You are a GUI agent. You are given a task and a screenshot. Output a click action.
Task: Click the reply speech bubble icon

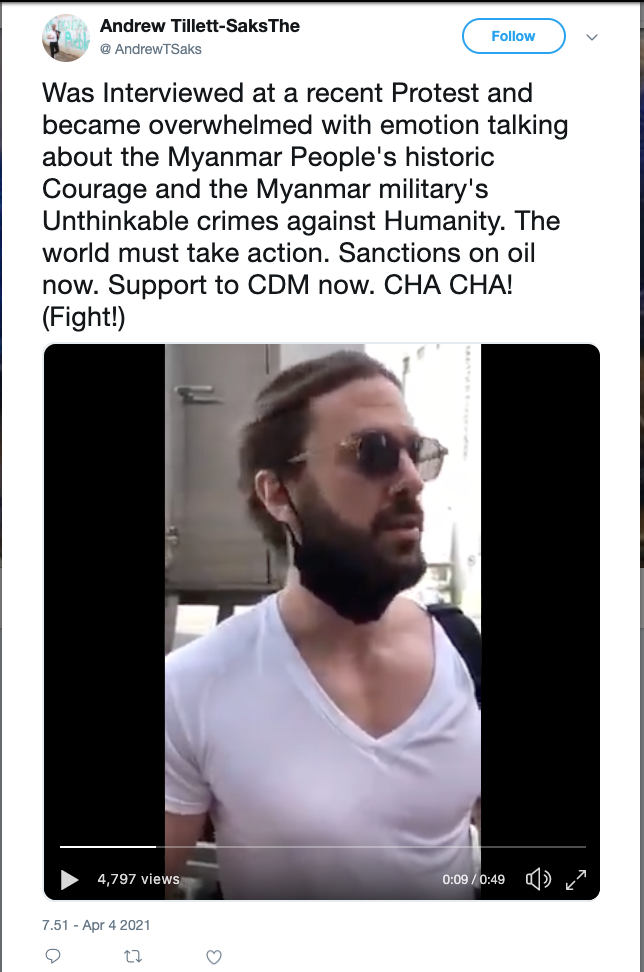tap(53, 957)
